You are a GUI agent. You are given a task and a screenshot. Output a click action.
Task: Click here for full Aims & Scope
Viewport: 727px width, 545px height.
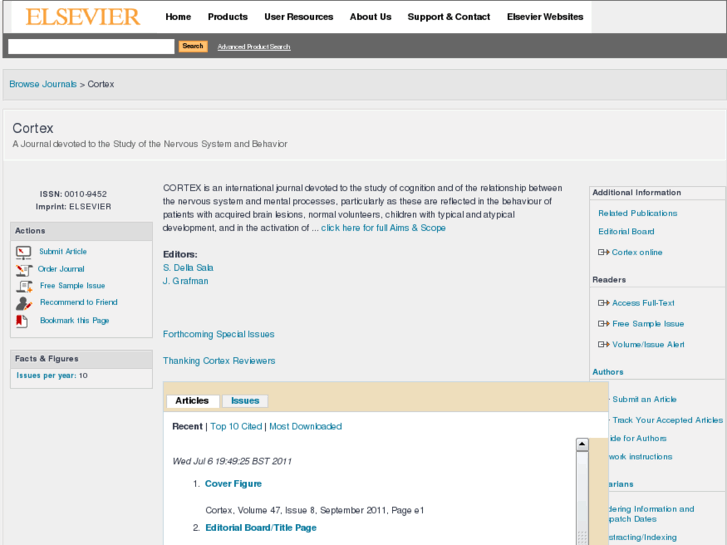383,228
